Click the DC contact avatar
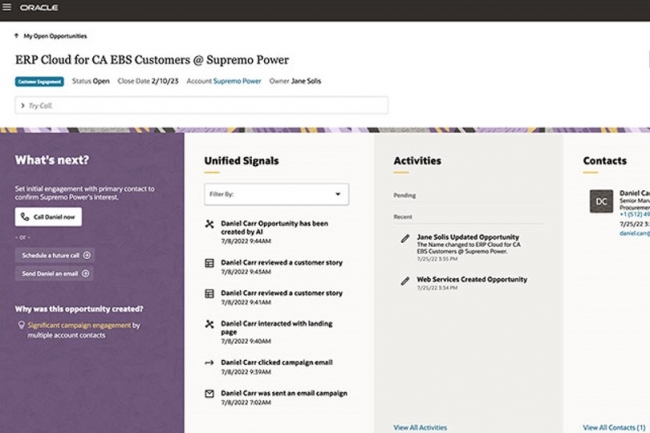The height and width of the screenshot is (433, 650). click(x=601, y=201)
